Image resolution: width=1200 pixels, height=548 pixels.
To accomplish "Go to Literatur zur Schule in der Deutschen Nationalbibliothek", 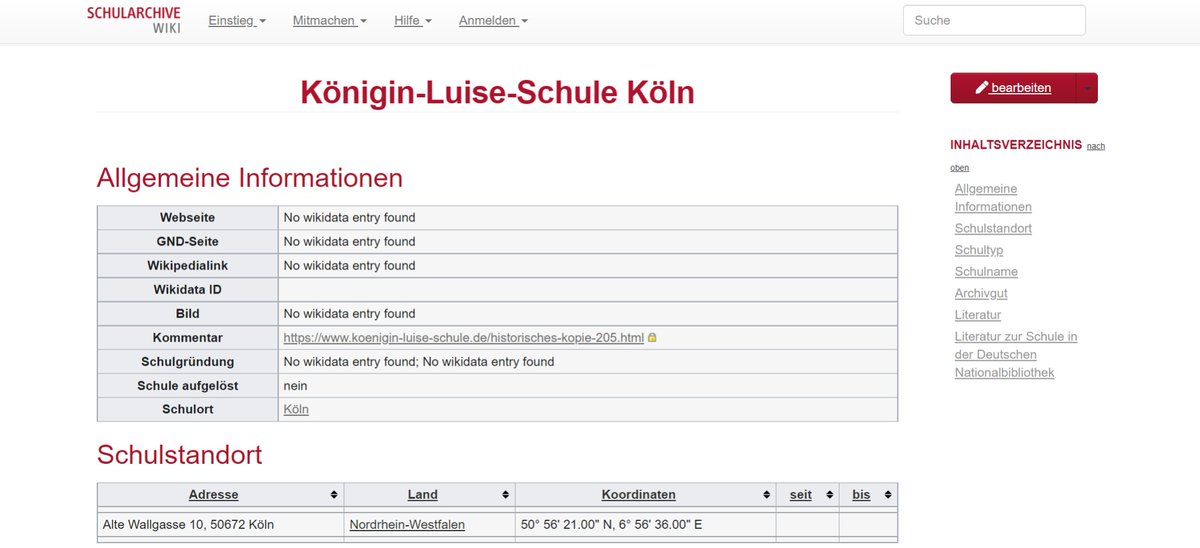I will [x=1016, y=355].
